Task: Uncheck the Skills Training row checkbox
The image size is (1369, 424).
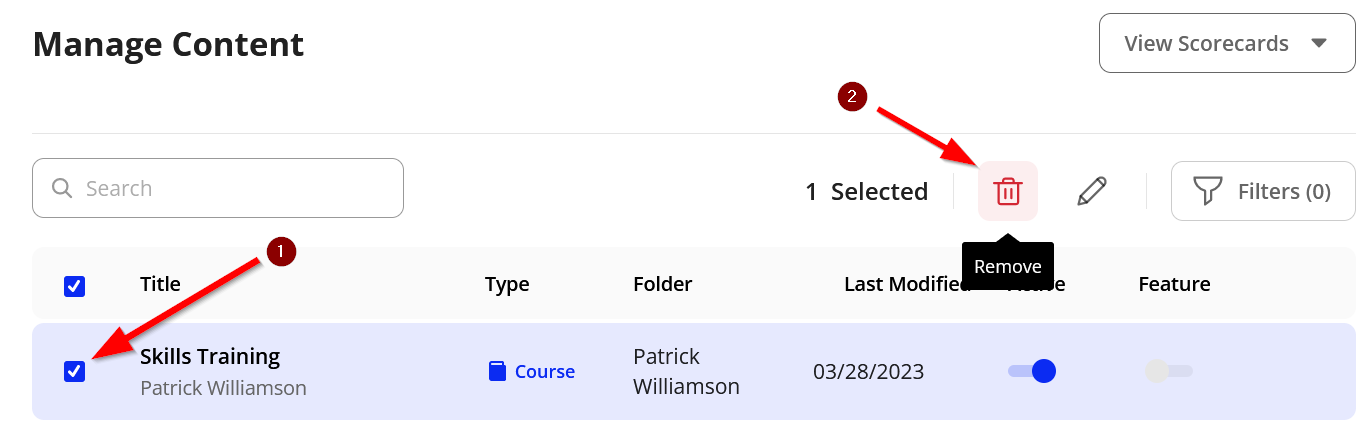Action: 75,372
